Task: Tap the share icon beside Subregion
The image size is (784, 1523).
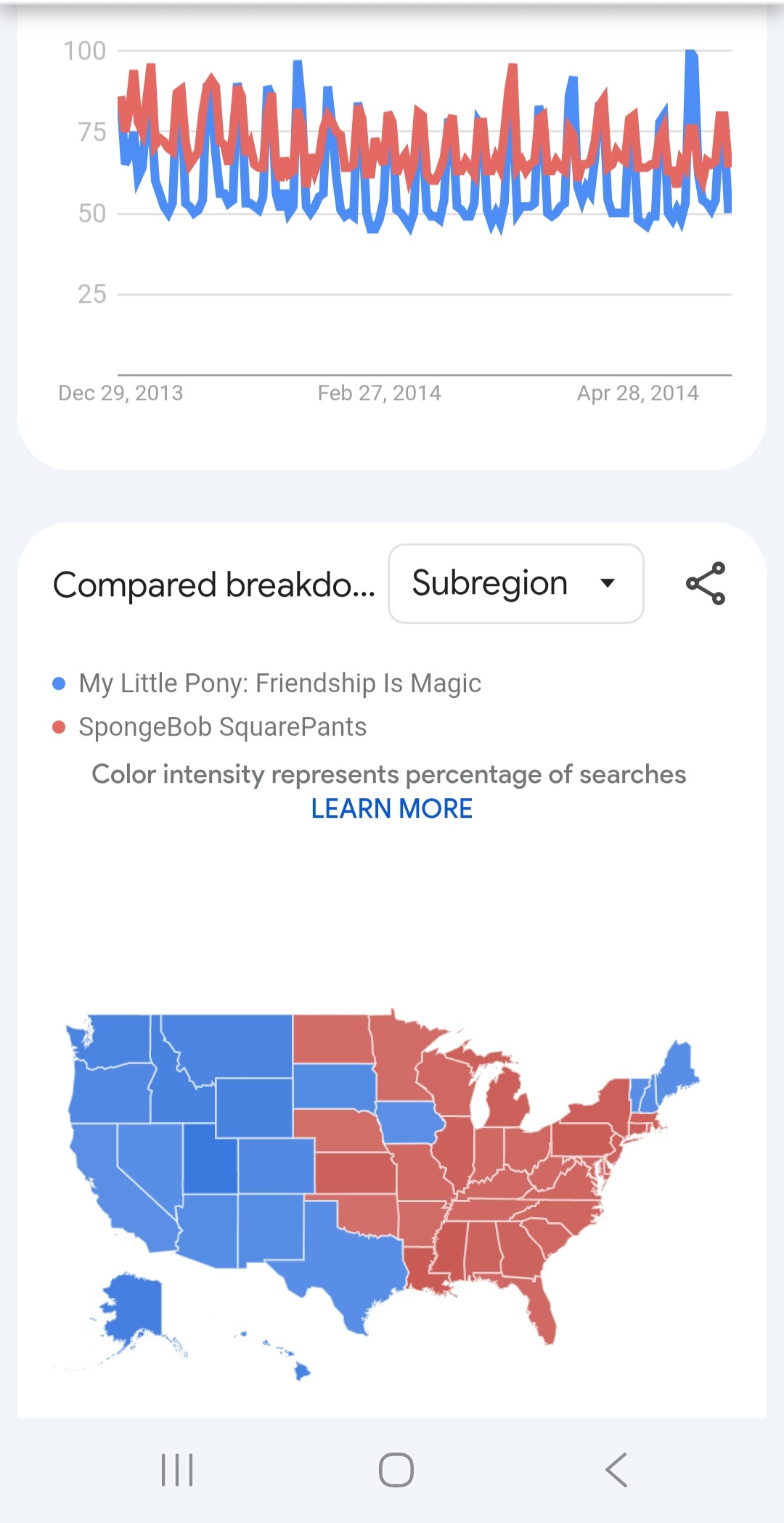Action: click(x=706, y=583)
